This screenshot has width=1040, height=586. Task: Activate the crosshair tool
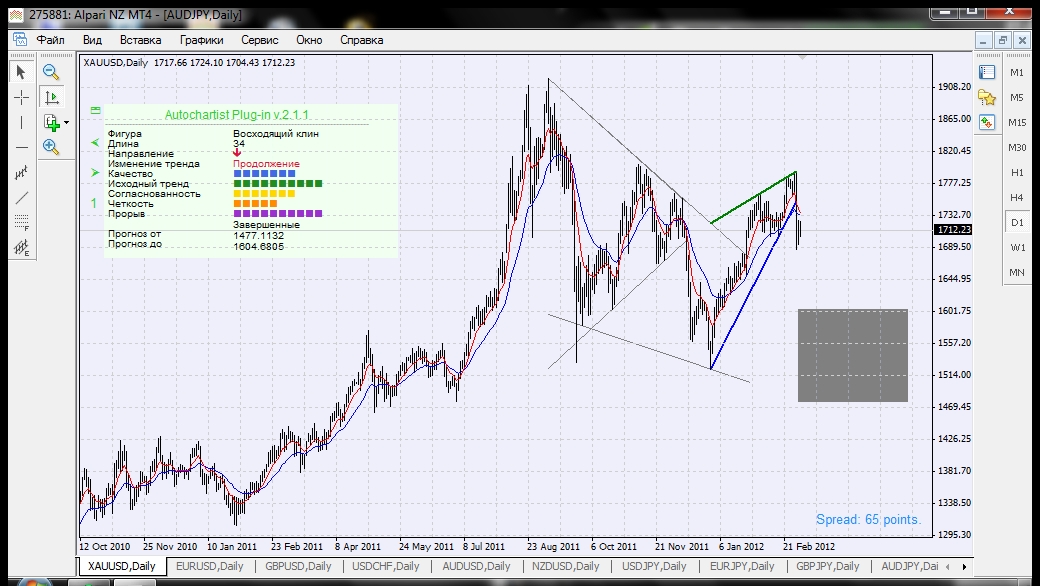(21, 97)
